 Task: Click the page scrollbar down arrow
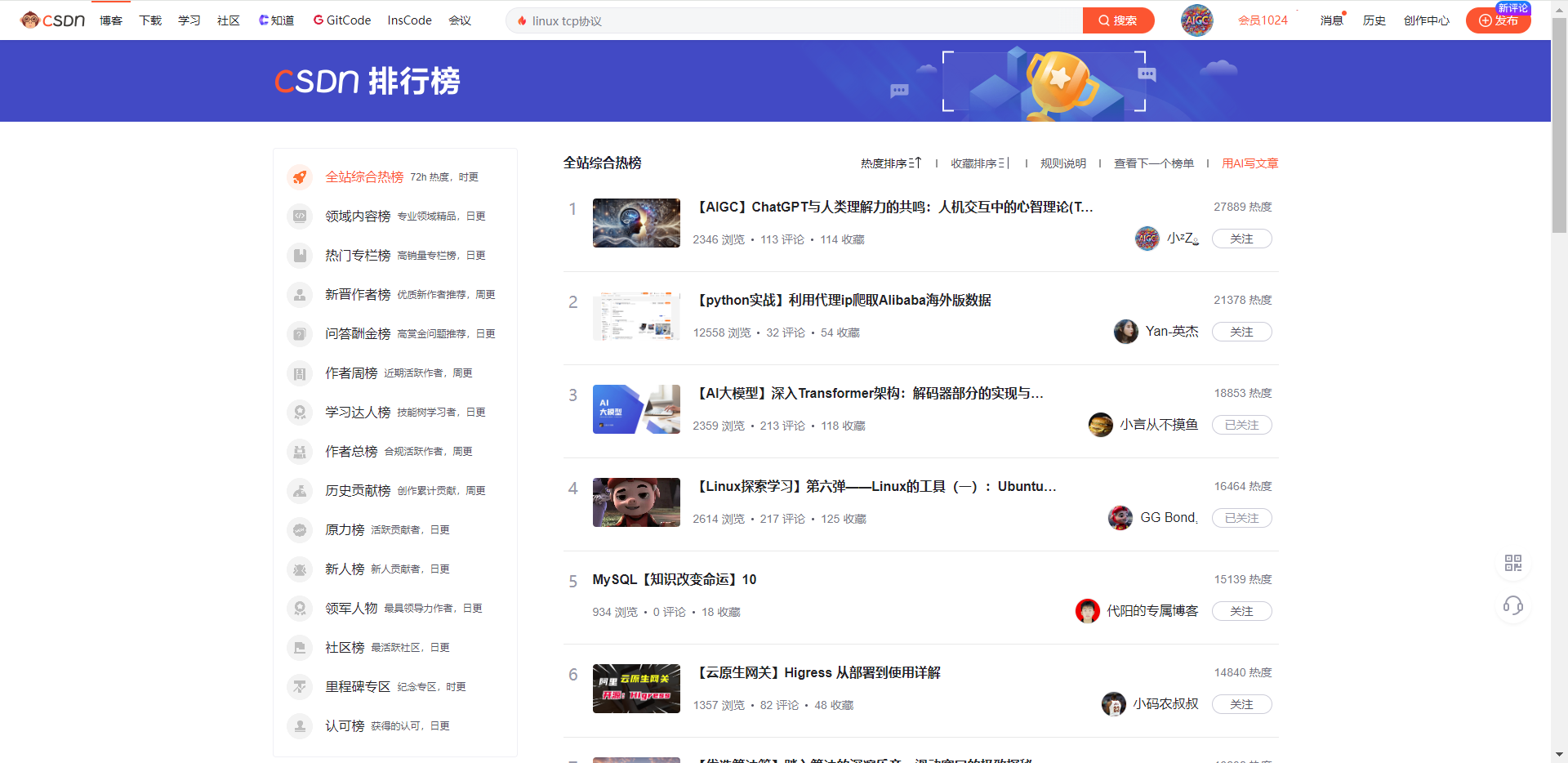click(1559, 755)
